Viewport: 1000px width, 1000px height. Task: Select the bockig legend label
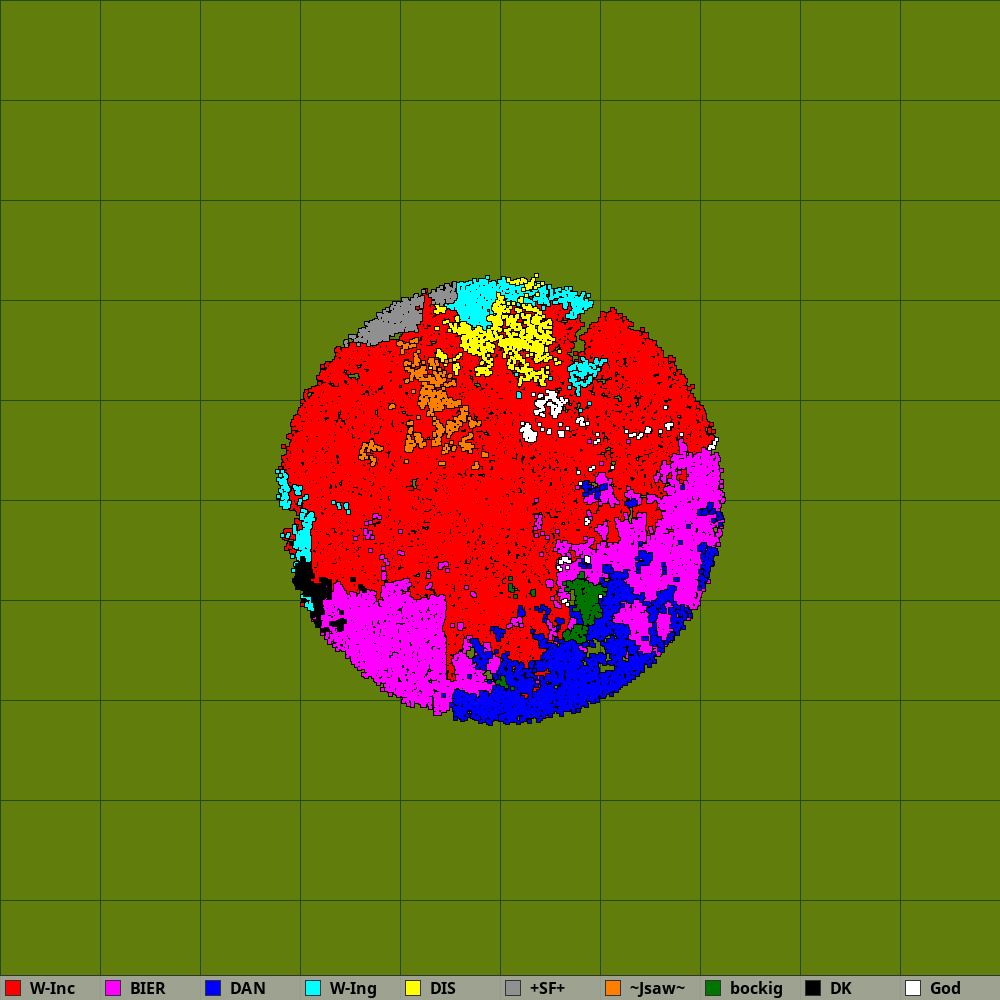tap(756, 989)
